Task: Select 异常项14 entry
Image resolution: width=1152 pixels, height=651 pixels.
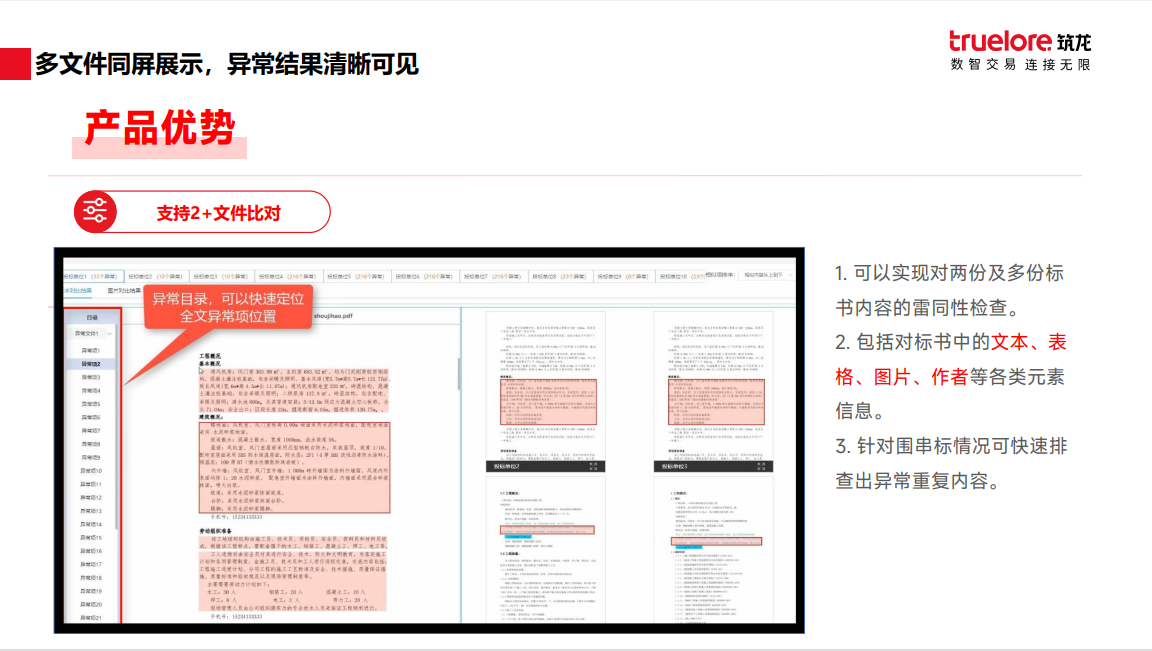Action: pyautogui.click(x=91, y=525)
